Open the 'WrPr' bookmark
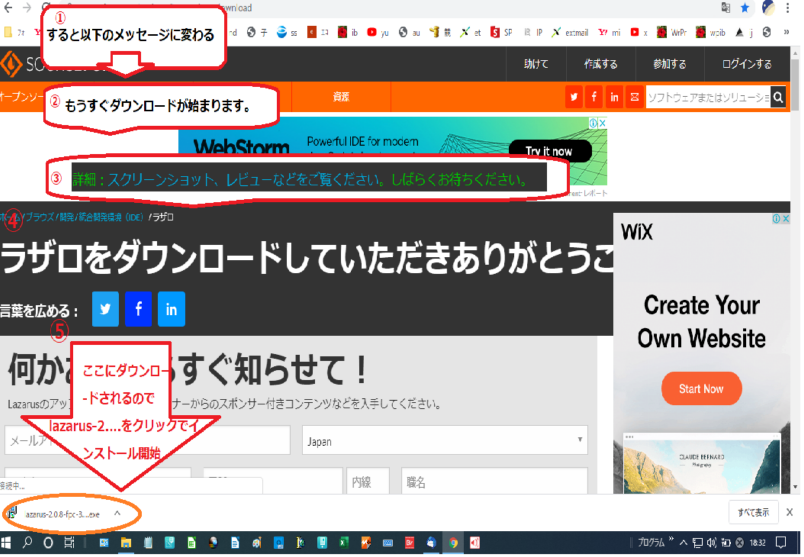The width and height of the screenshot is (804, 557). click(x=672, y=32)
